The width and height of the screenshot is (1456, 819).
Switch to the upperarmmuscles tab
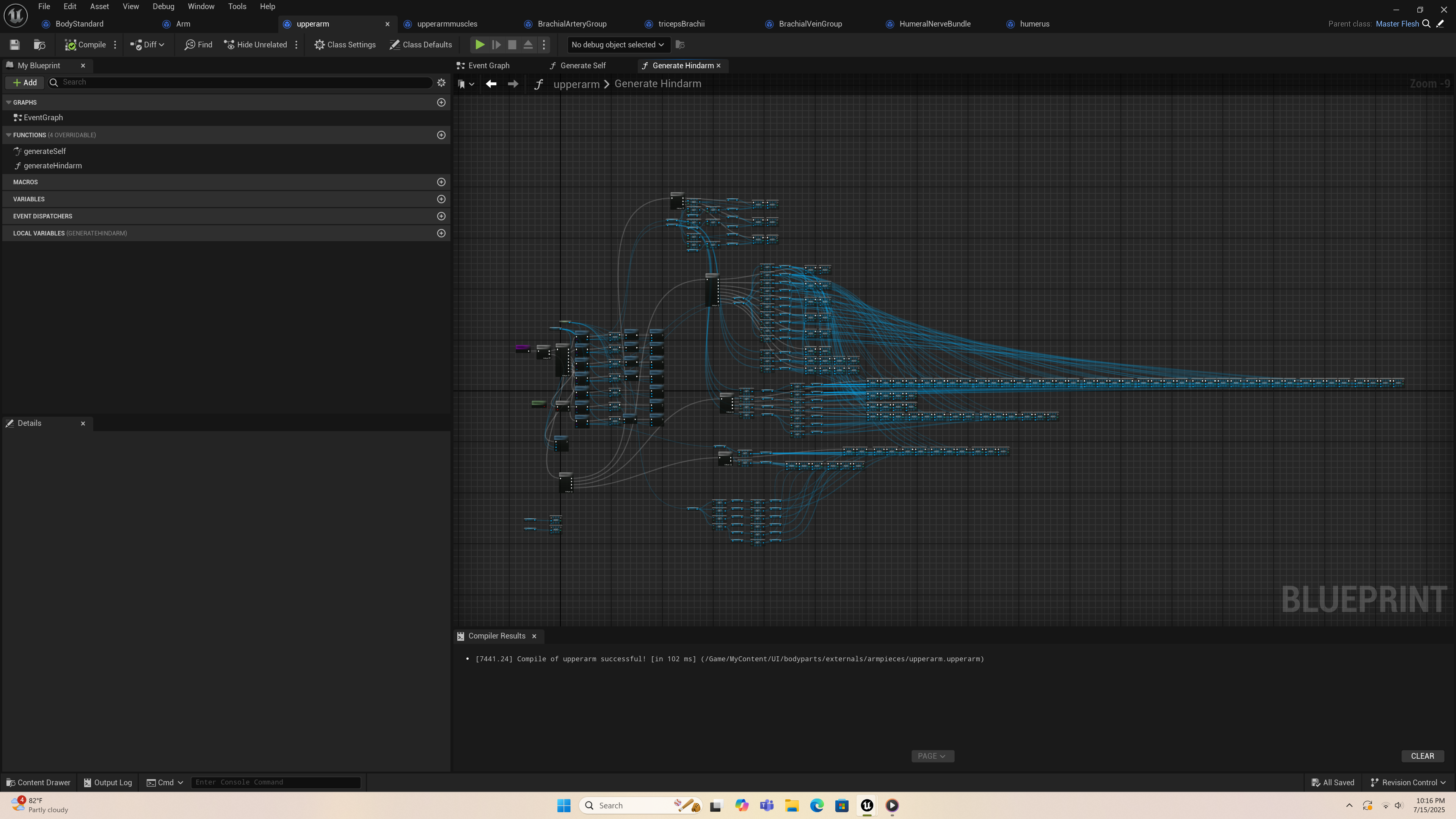coord(447,24)
